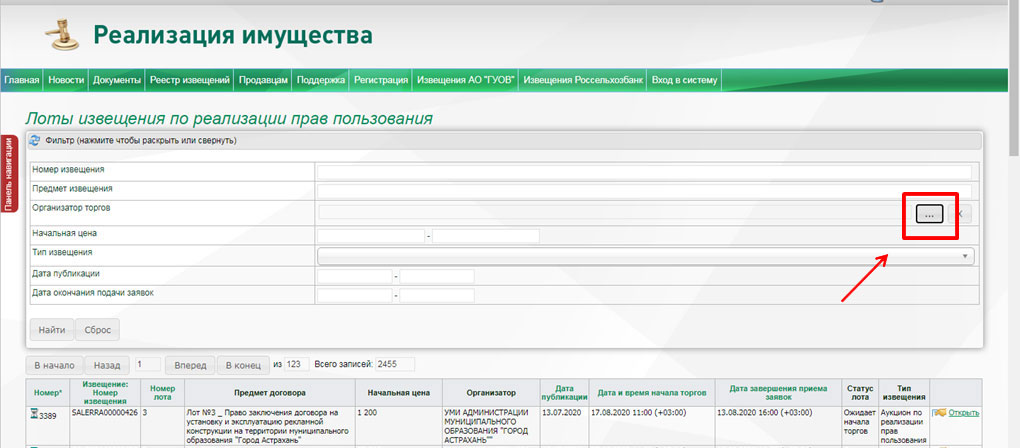The width and height of the screenshot is (1020, 448).
Task: Go to next page with Вперед
Action: pyautogui.click(x=189, y=365)
